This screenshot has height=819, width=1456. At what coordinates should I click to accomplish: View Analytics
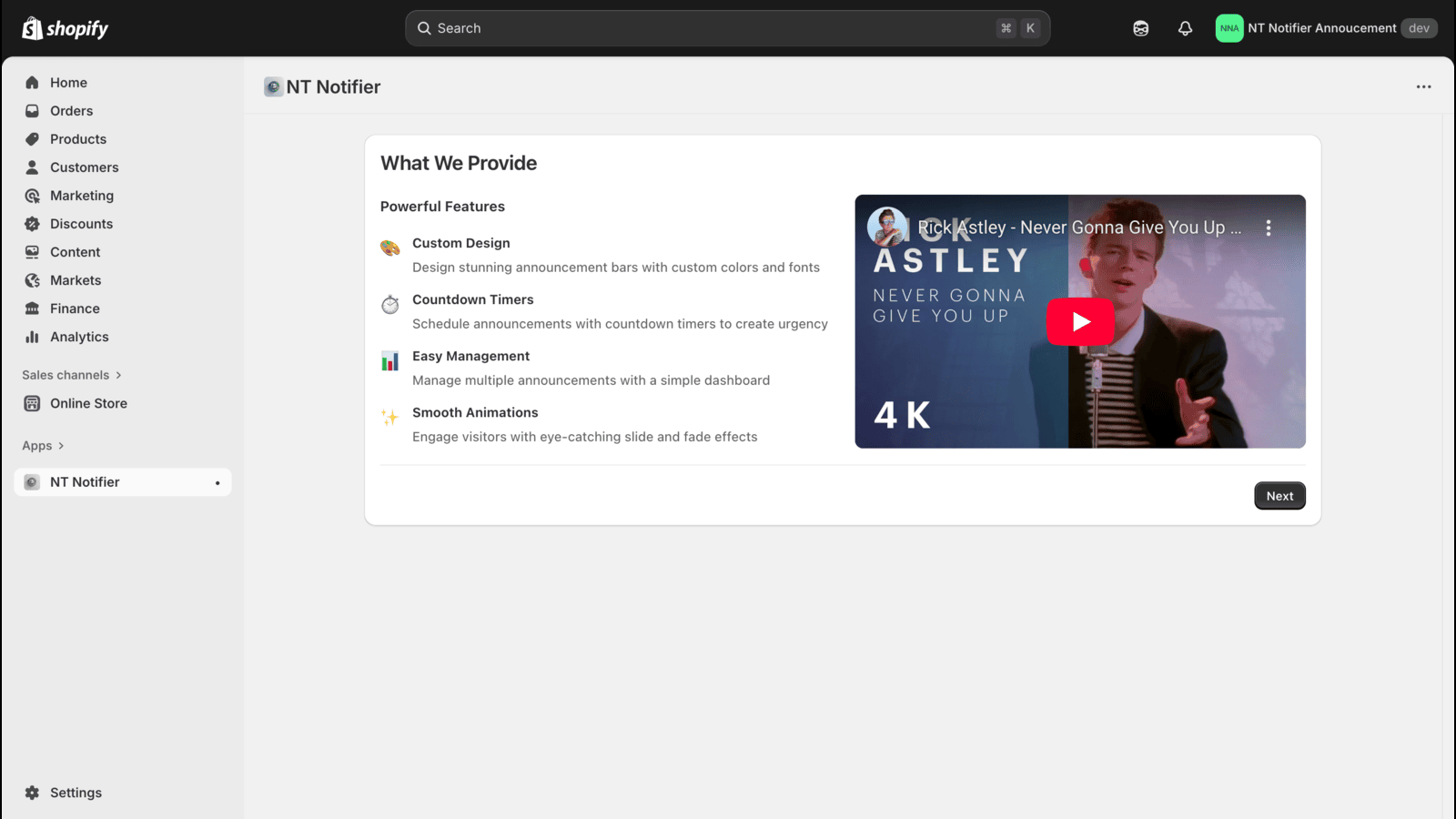(x=123, y=337)
